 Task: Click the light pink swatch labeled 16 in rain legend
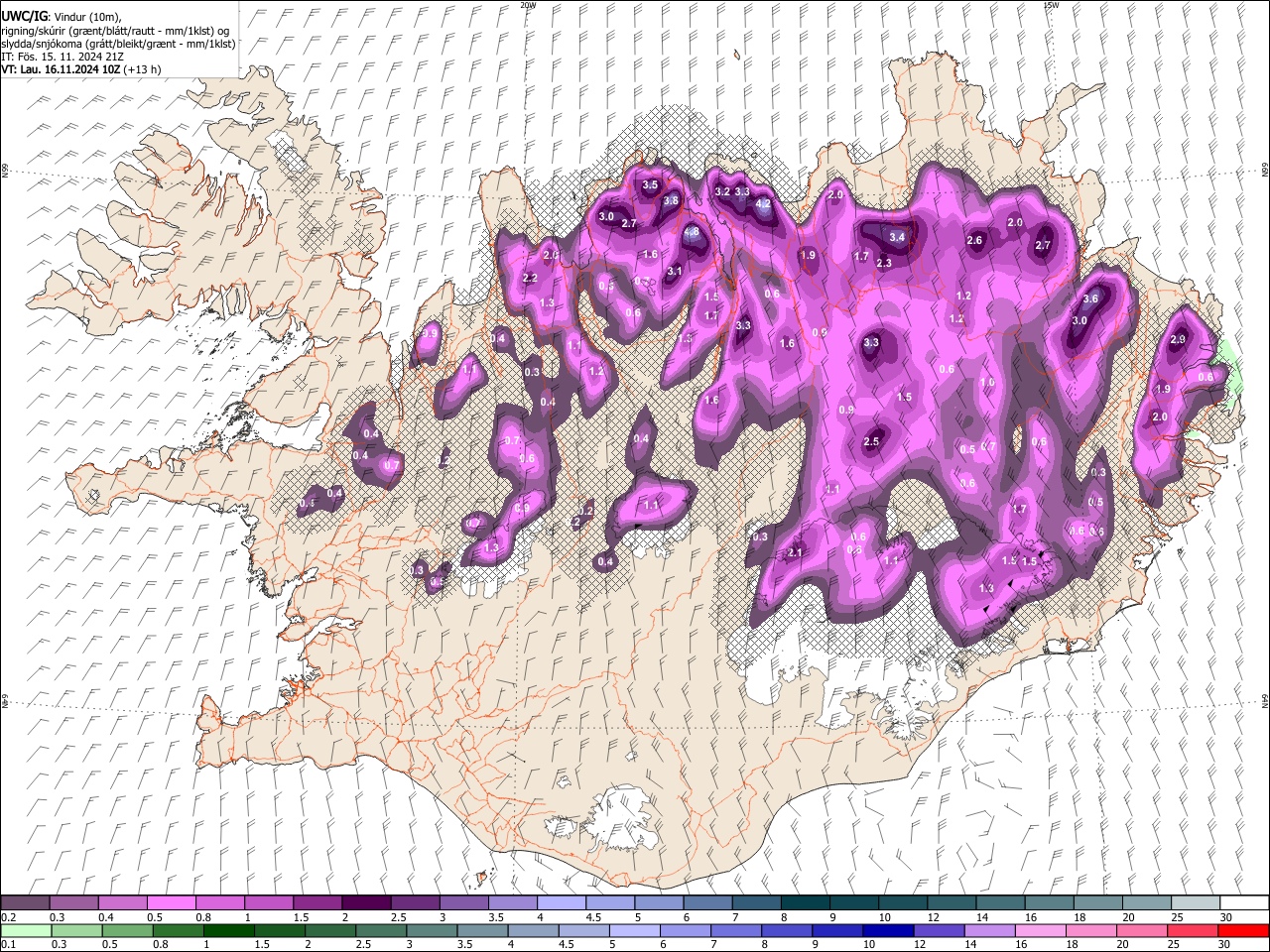click(1040, 930)
